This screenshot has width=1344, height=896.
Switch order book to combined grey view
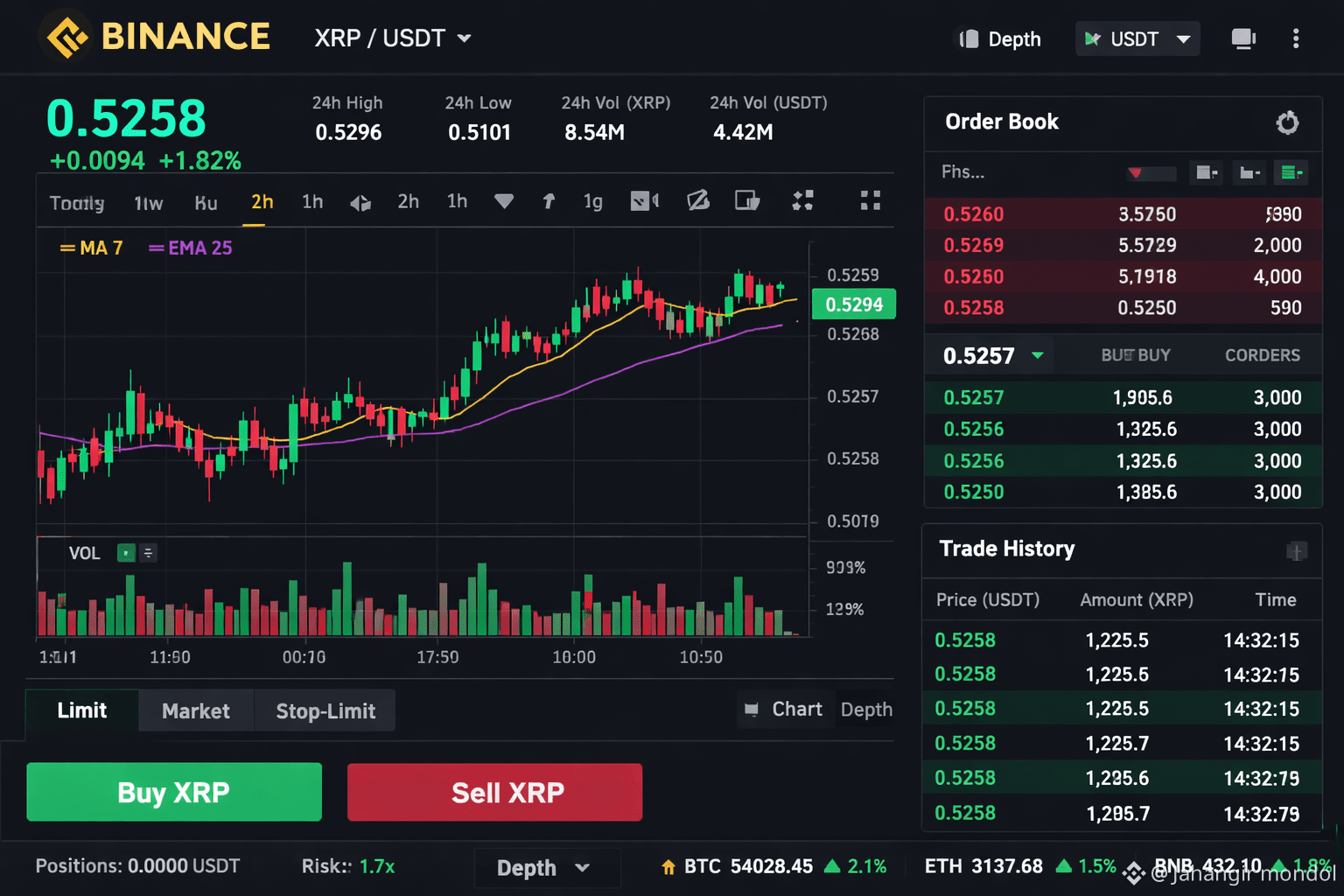(1207, 172)
